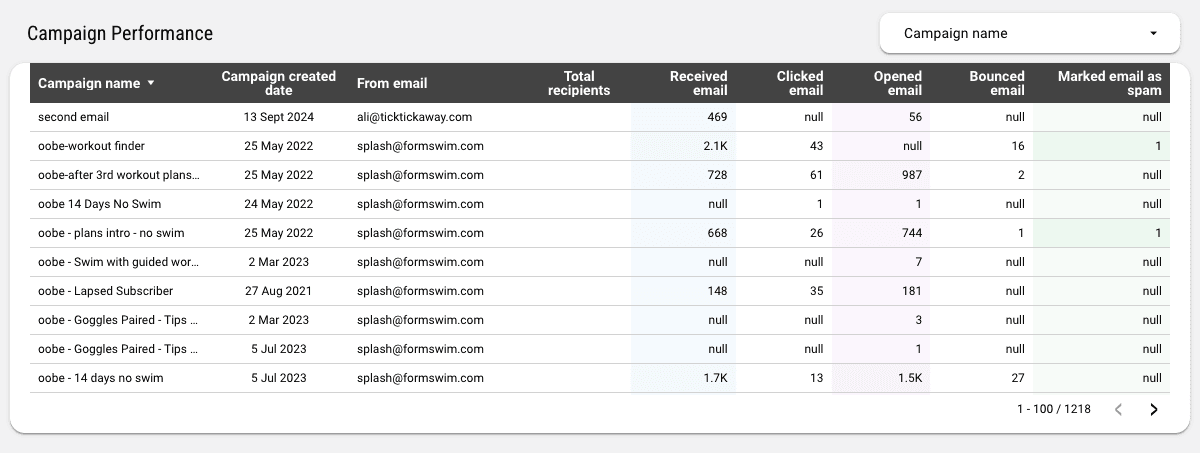Click the '27 Aug 2021' date cell
Screen dimensions: 1200x453
pos(279,291)
